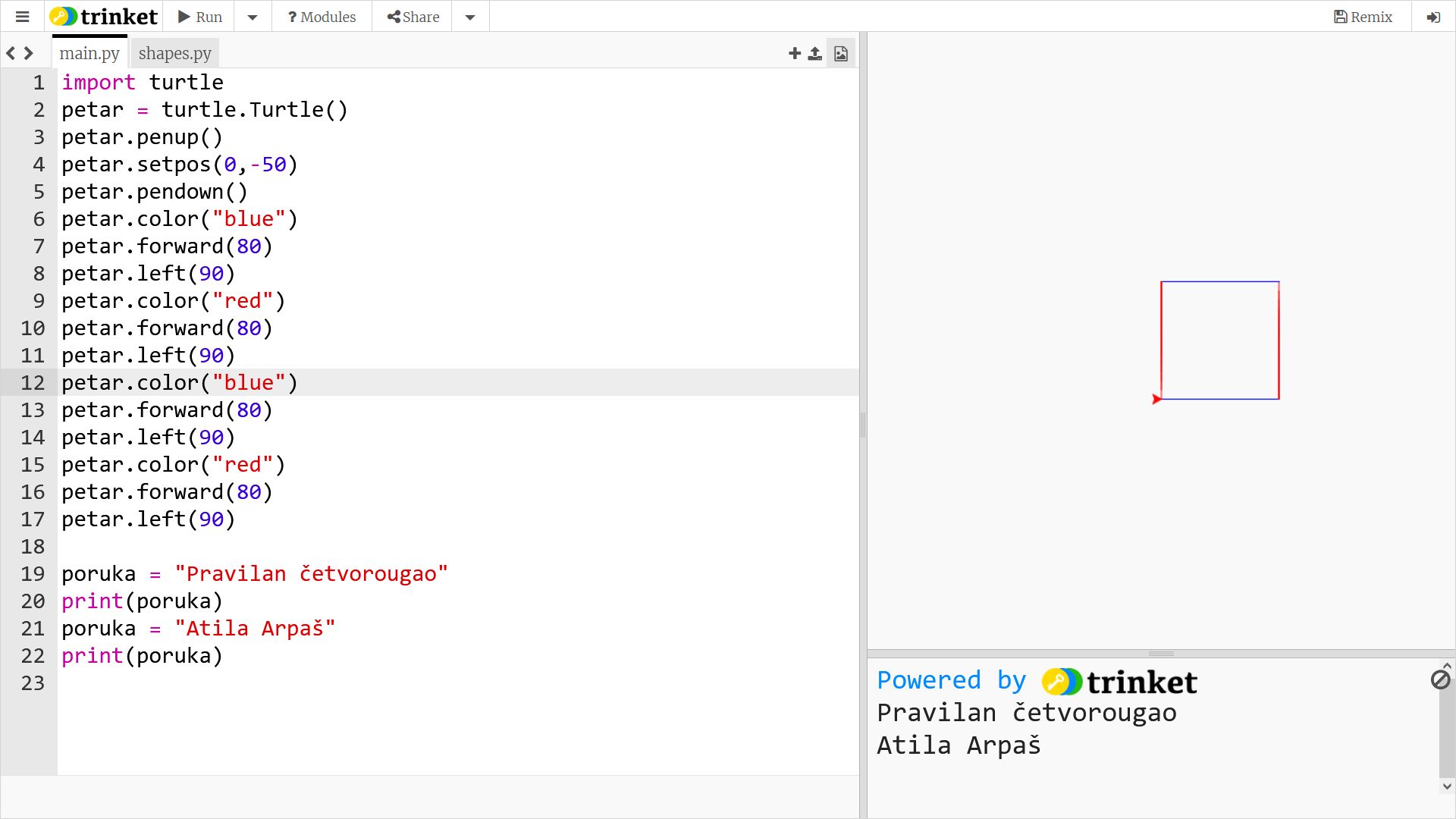Click the upload file icon

pyautogui.click(x=815, y=53)
